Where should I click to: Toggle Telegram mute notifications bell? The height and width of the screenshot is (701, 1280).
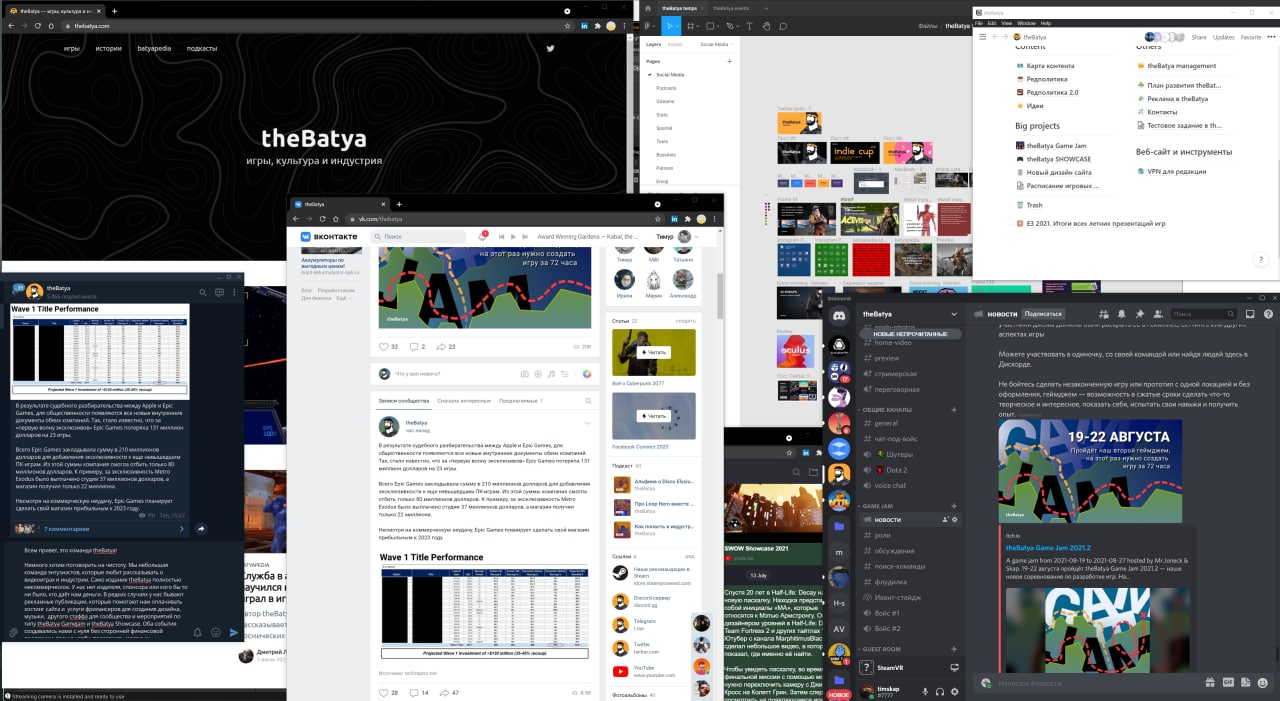[197, 632]
